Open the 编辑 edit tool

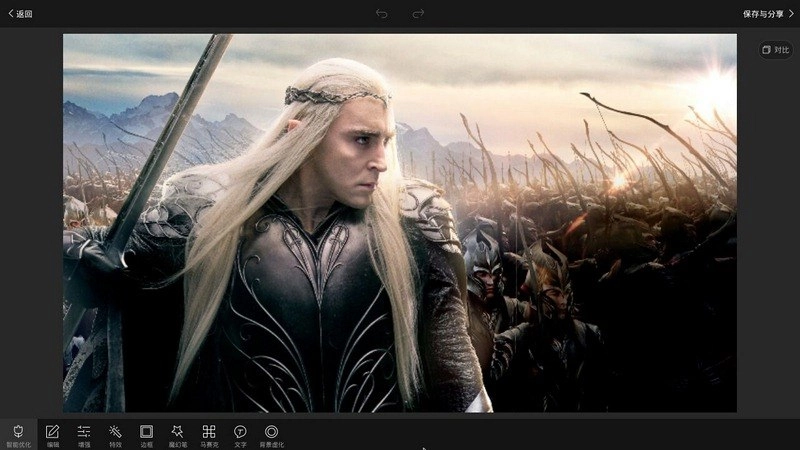click(53, 434)
